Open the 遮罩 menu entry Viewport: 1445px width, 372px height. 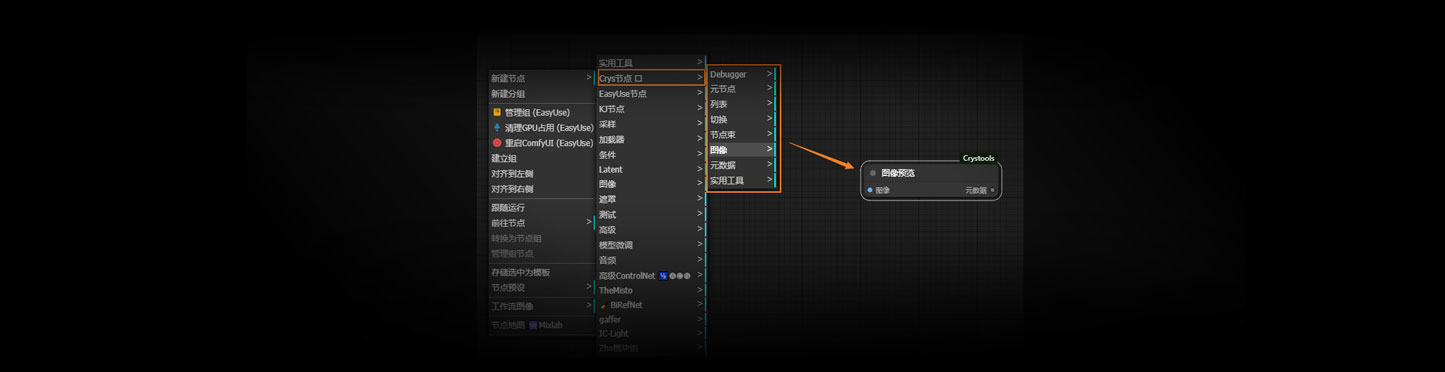[x=651, y=200]
